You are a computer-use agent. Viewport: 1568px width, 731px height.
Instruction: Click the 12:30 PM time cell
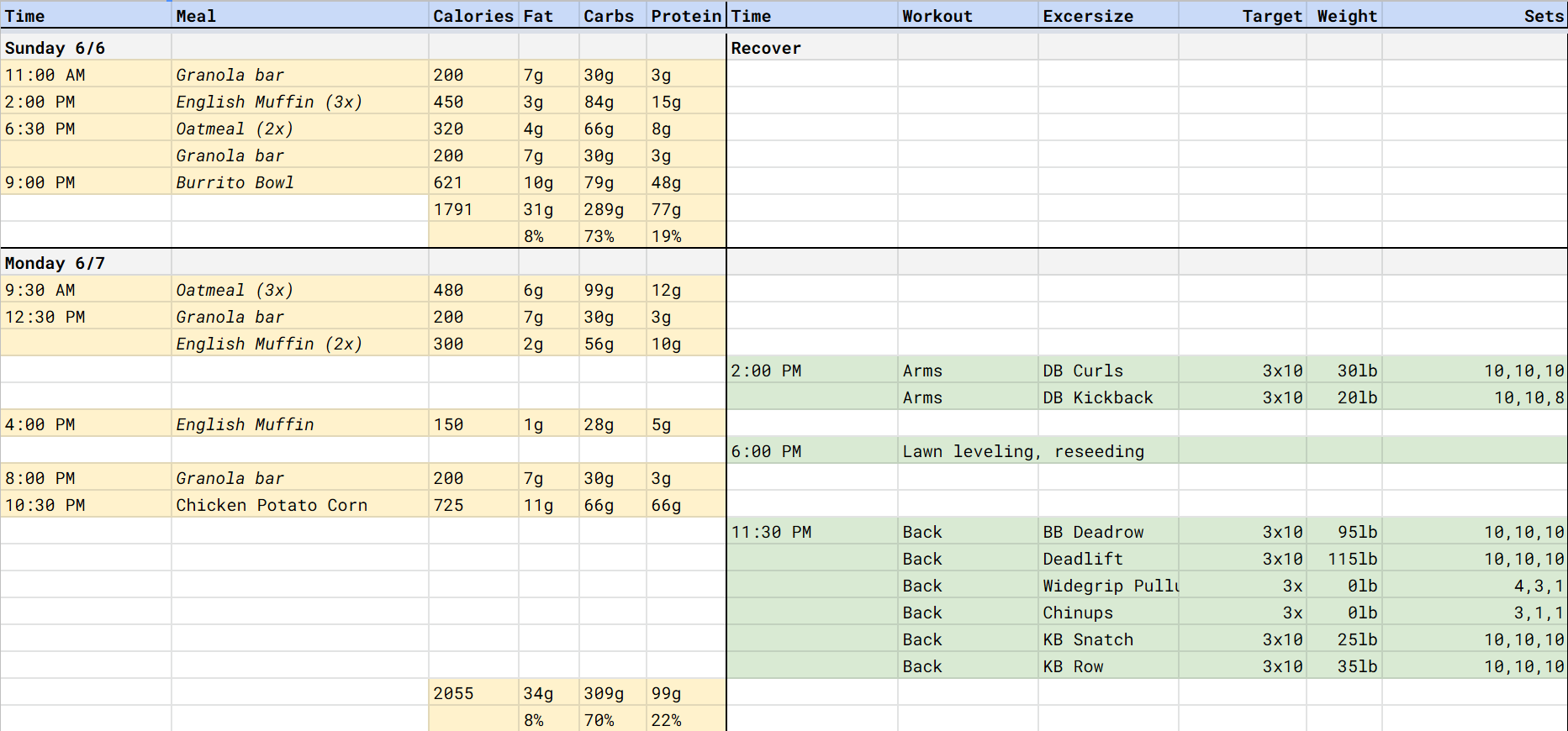pyautogui.click(x=86, y=316)
